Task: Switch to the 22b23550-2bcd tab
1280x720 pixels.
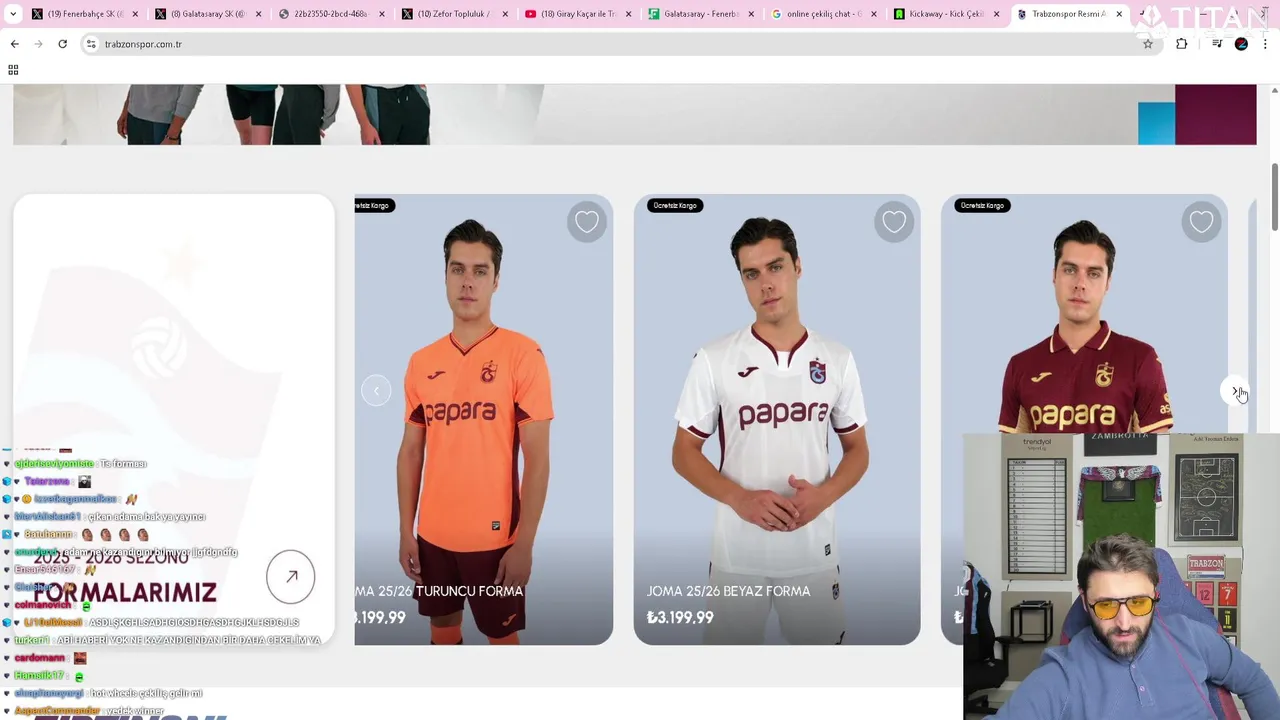Action: pyautogui.click(x=330, y=14)
